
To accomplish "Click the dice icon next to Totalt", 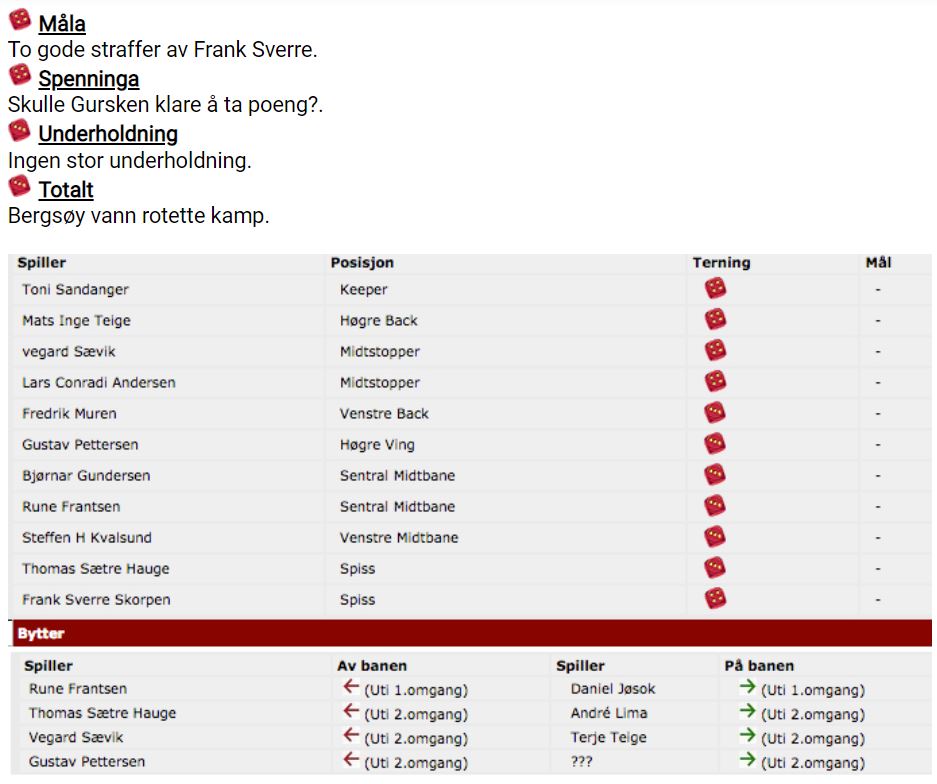I will [x=20, y=186].
